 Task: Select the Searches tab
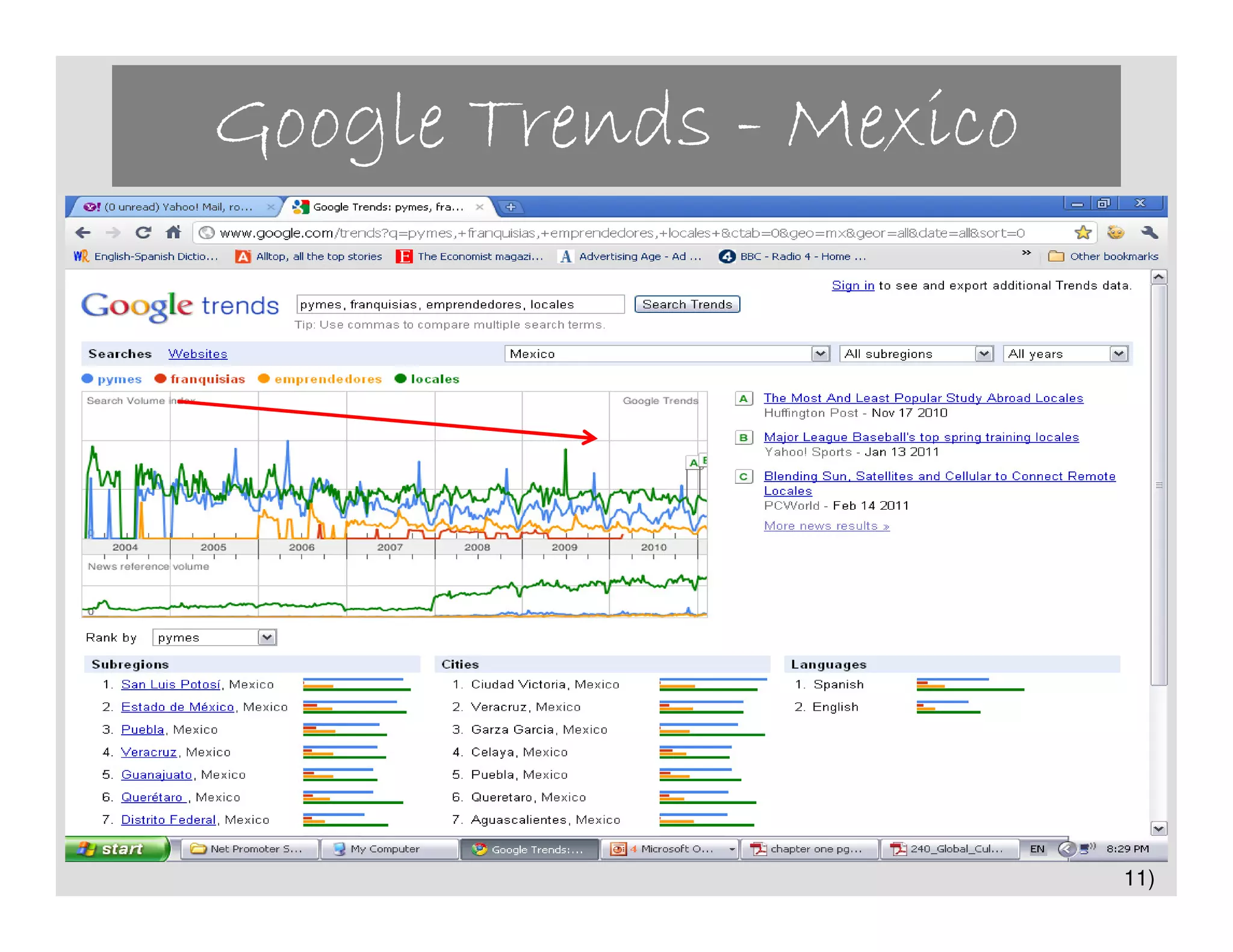point(120,354)
